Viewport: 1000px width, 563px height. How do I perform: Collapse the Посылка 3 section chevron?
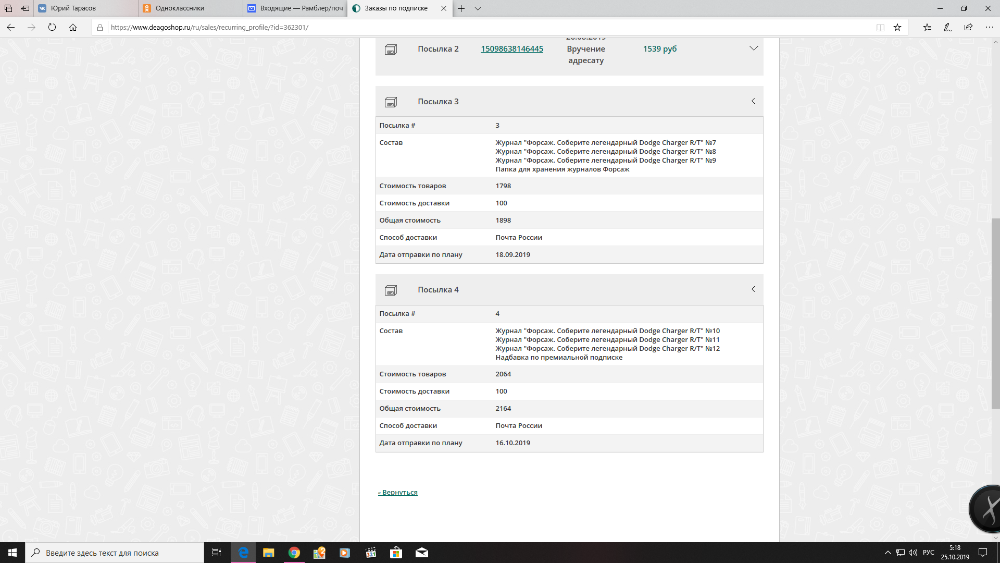pyautogui.click(x=752, y=101)
